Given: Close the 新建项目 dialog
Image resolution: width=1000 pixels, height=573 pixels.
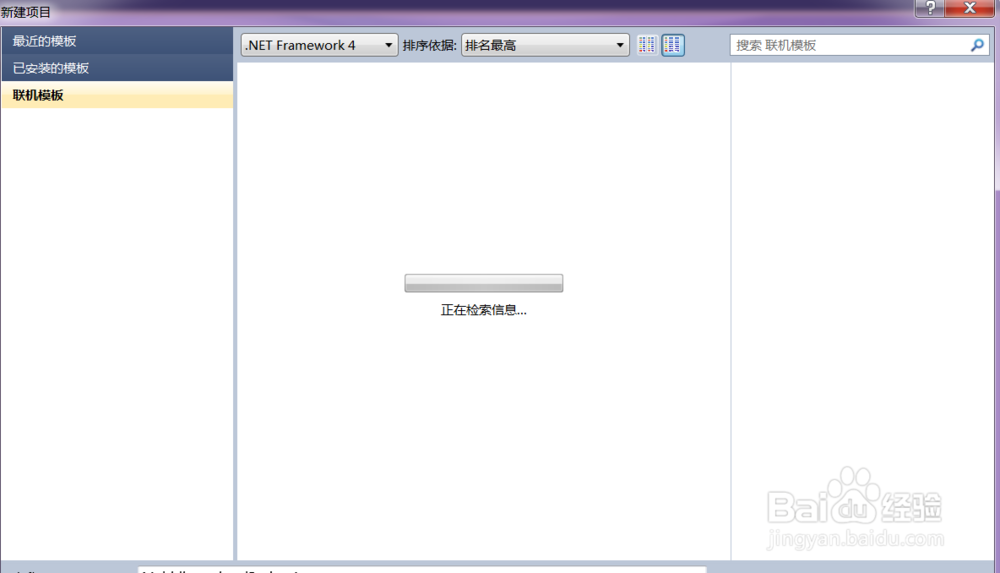Looking at the screenshot, I should pyautogui.click(x=969, y=8).
